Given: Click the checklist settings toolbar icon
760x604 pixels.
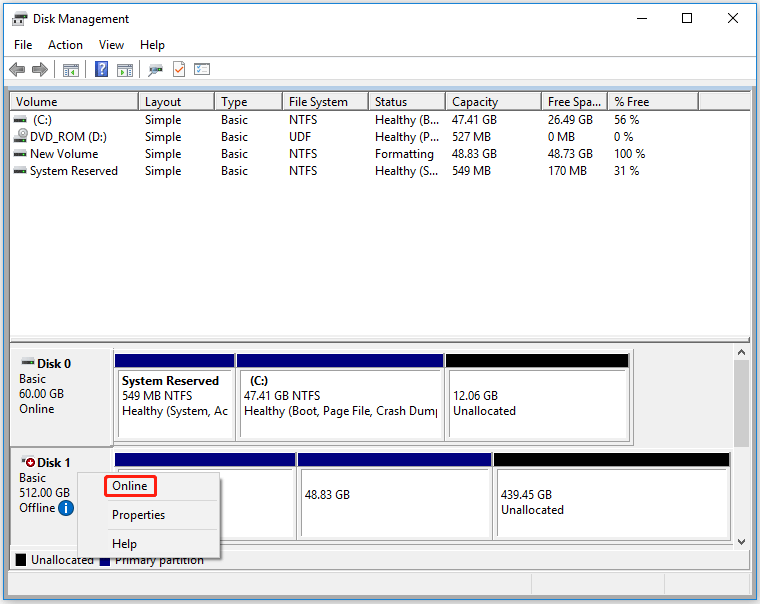Looking at the screenshot, I should (202, 69).
